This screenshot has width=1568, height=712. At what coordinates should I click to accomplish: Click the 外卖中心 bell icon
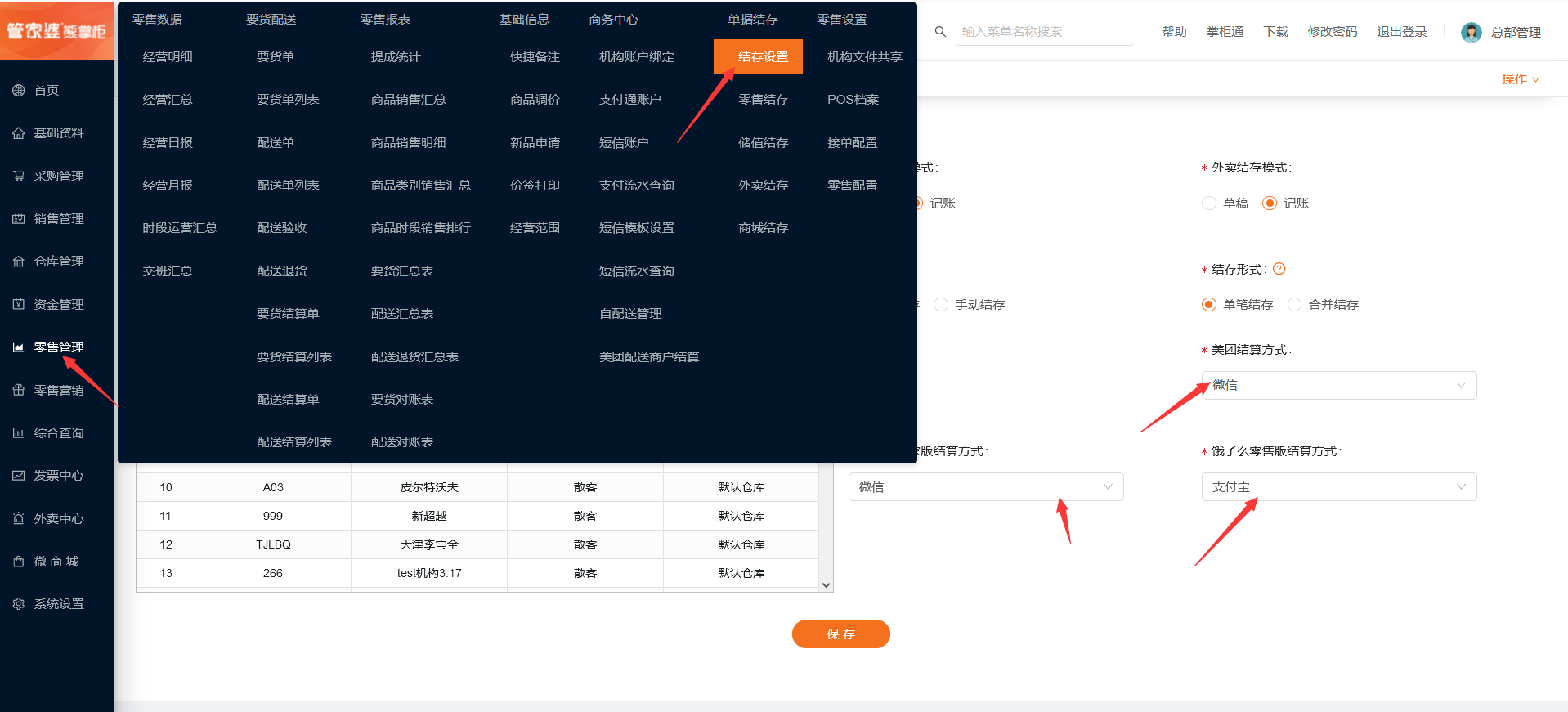[18, 518]
